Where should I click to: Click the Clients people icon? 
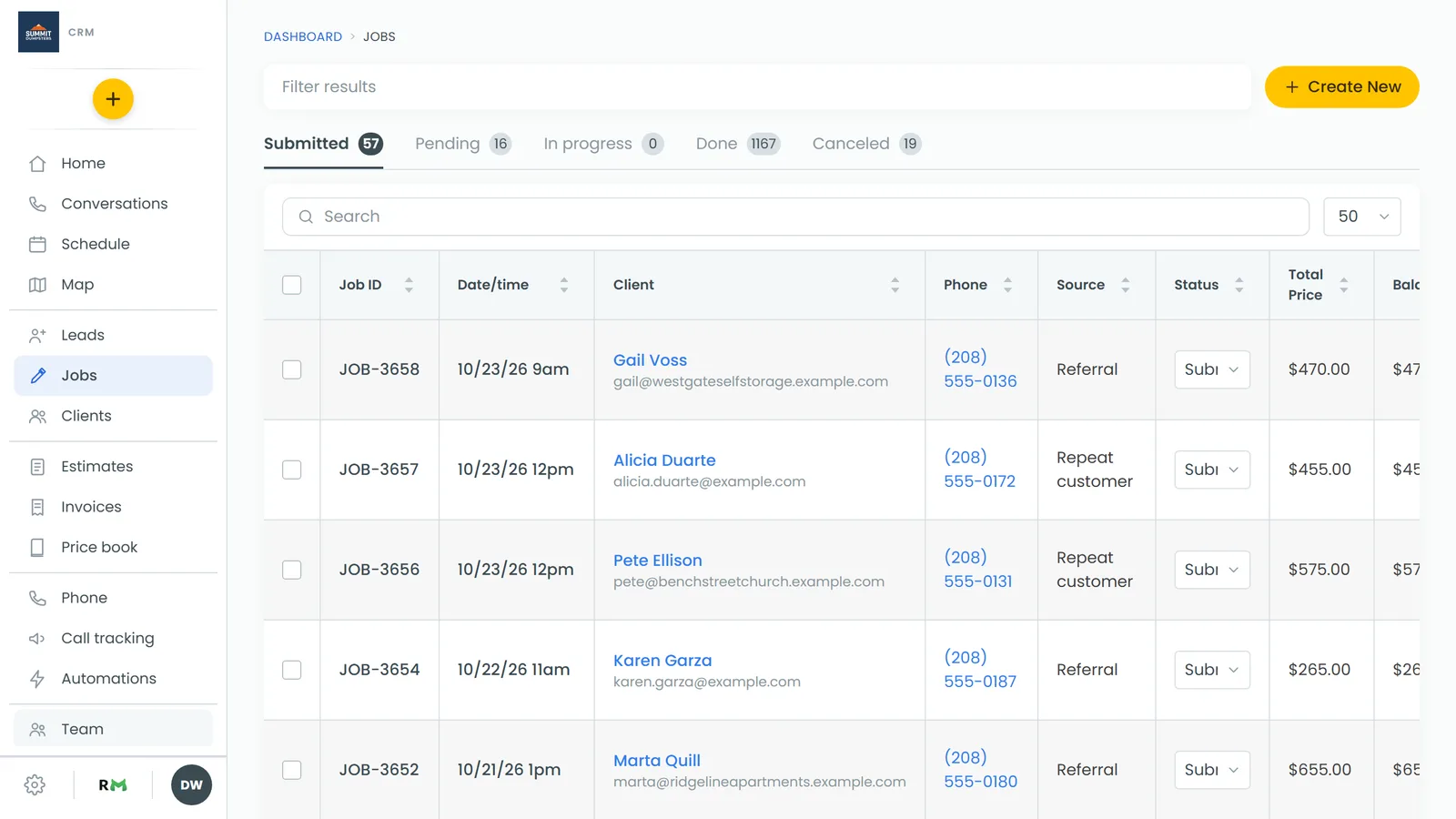click(37, 416)
